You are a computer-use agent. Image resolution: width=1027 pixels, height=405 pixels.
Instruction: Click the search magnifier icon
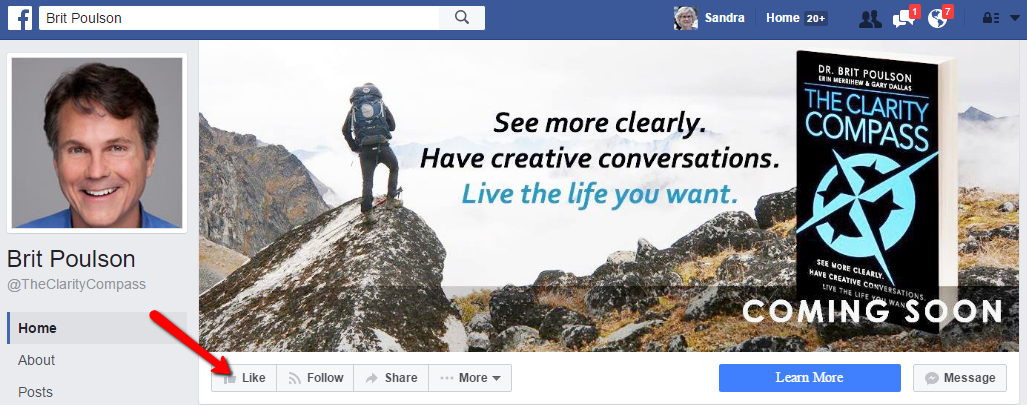pyautogui.click(x=462, y=18)
